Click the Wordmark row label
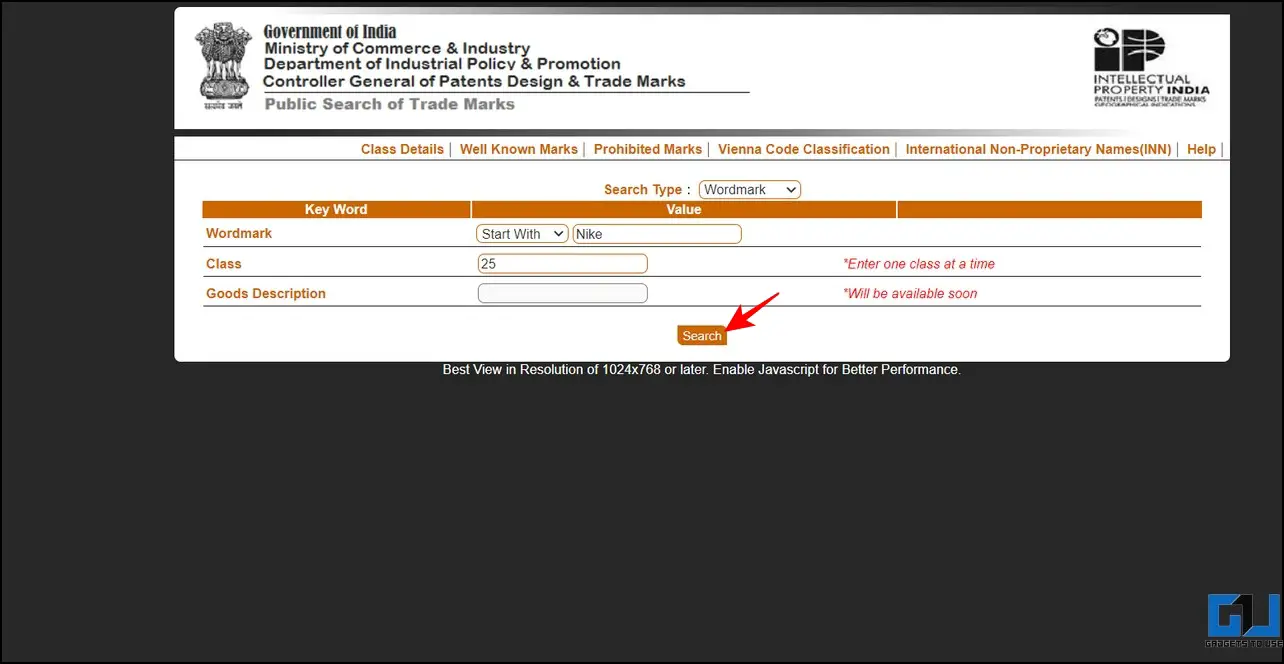 tap(239, 234)
